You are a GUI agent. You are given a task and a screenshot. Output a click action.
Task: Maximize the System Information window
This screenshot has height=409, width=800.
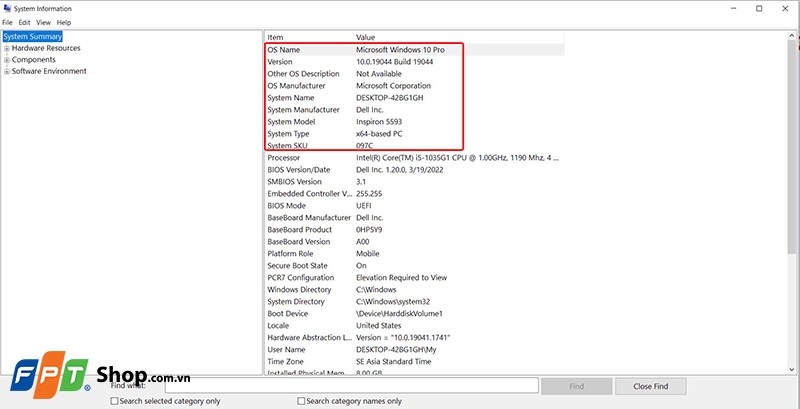(x=759, y=8)
